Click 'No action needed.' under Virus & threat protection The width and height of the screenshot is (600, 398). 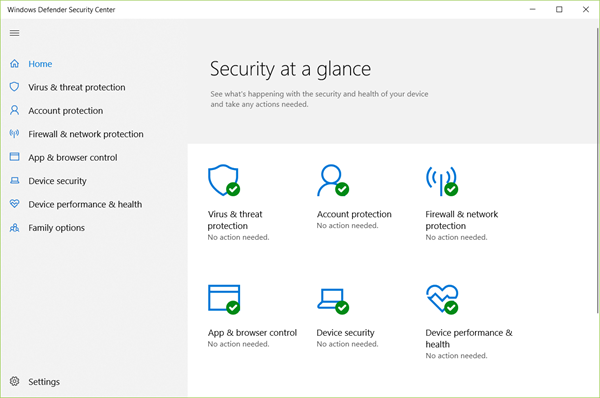[x=238, y=237]
